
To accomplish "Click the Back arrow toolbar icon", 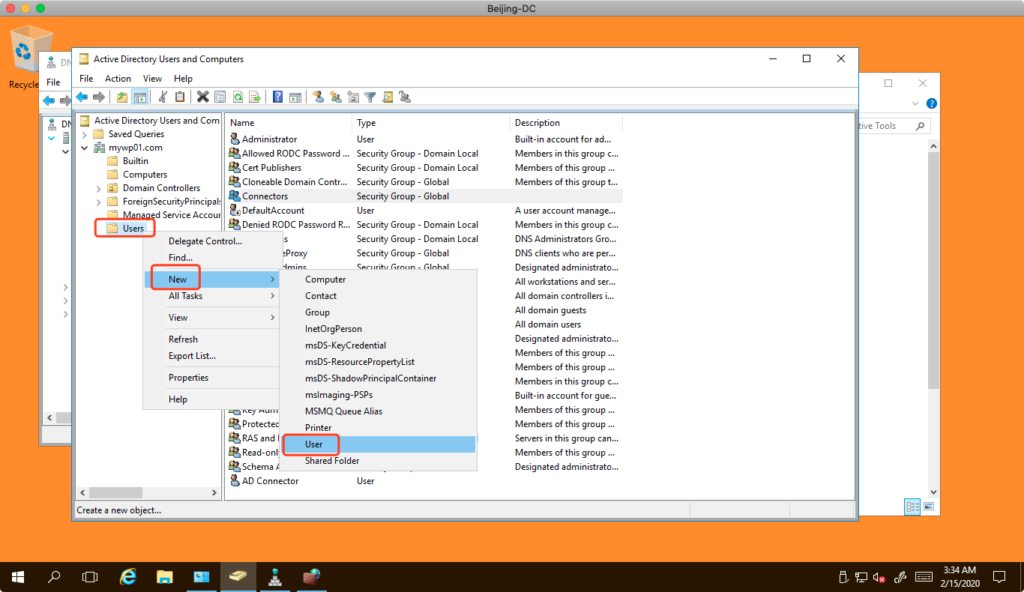I will 82,97.
